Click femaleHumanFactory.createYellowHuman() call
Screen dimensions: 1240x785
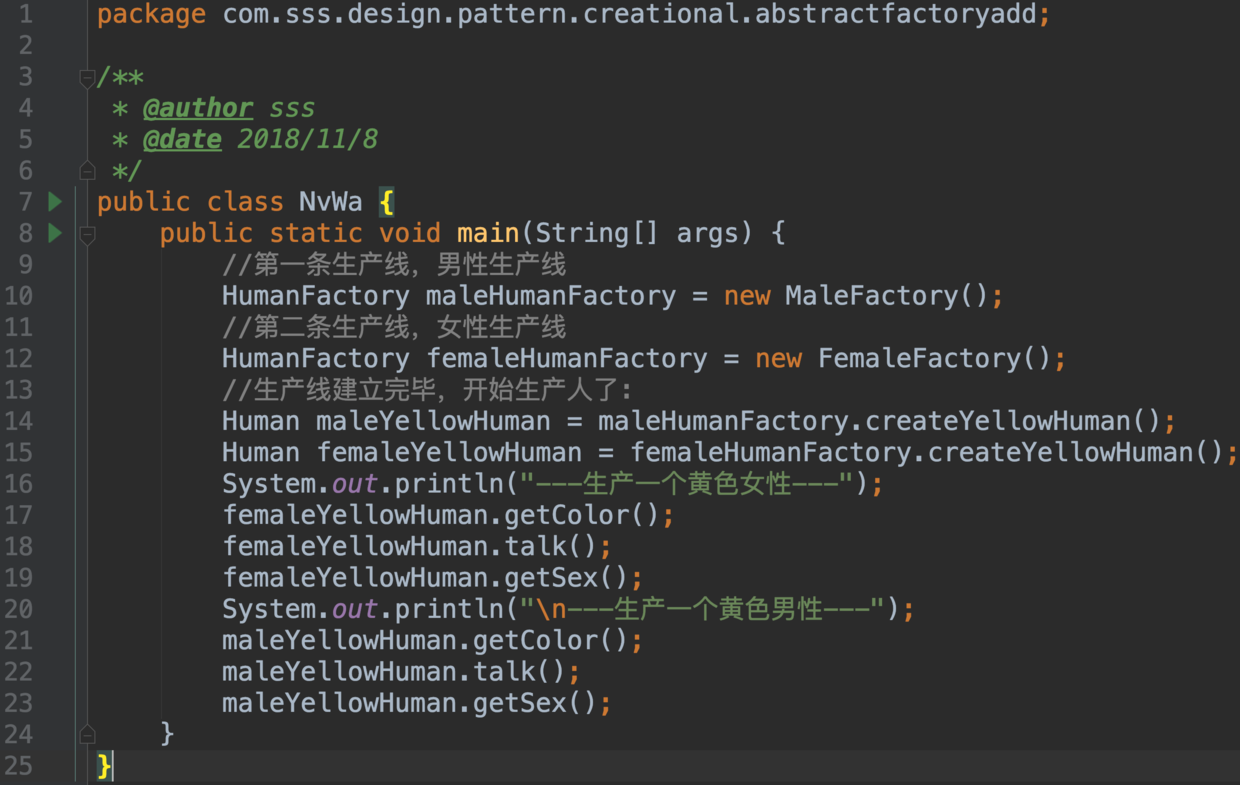point(927,452)
